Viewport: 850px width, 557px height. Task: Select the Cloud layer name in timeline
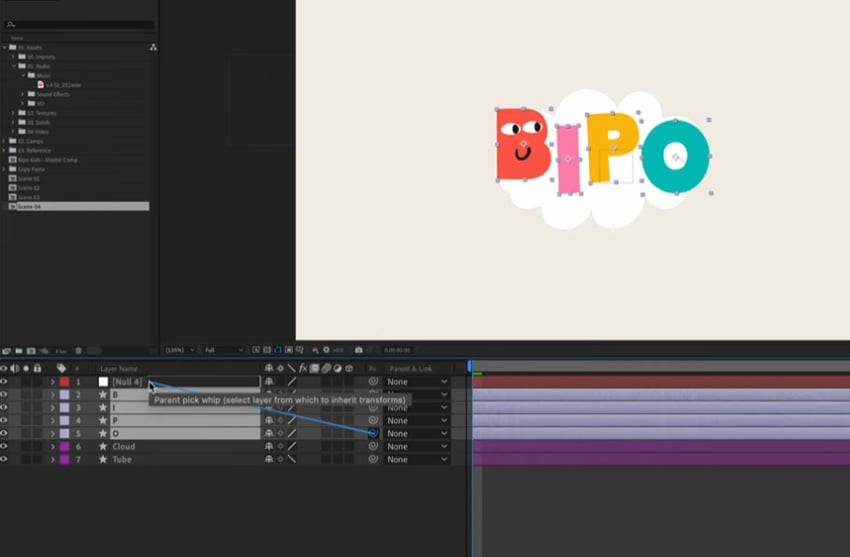click(x=124, y=446)
